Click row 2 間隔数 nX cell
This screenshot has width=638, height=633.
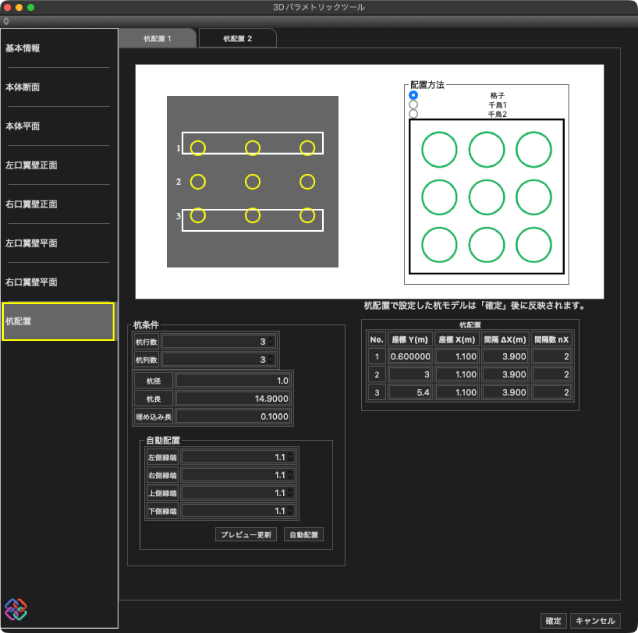tap(552, 375)
